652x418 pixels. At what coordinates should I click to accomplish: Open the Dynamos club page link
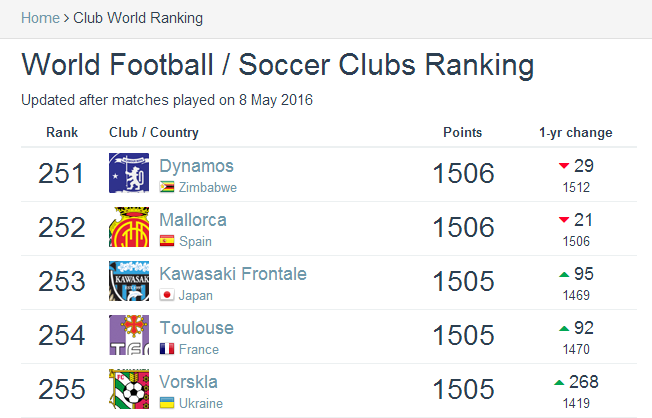(196, 166)
